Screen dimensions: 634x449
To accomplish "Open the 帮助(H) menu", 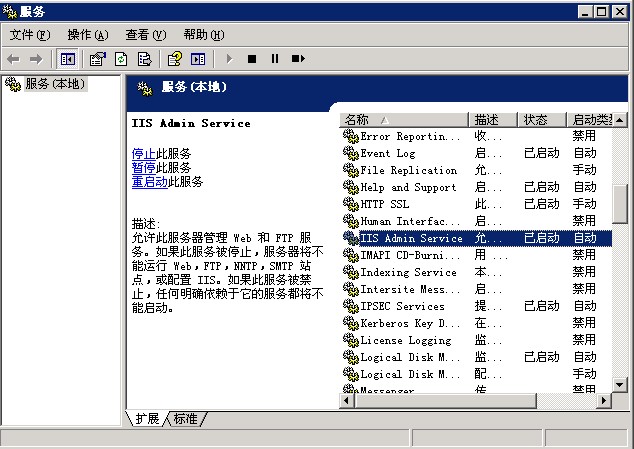I will [x=204, y=35].
